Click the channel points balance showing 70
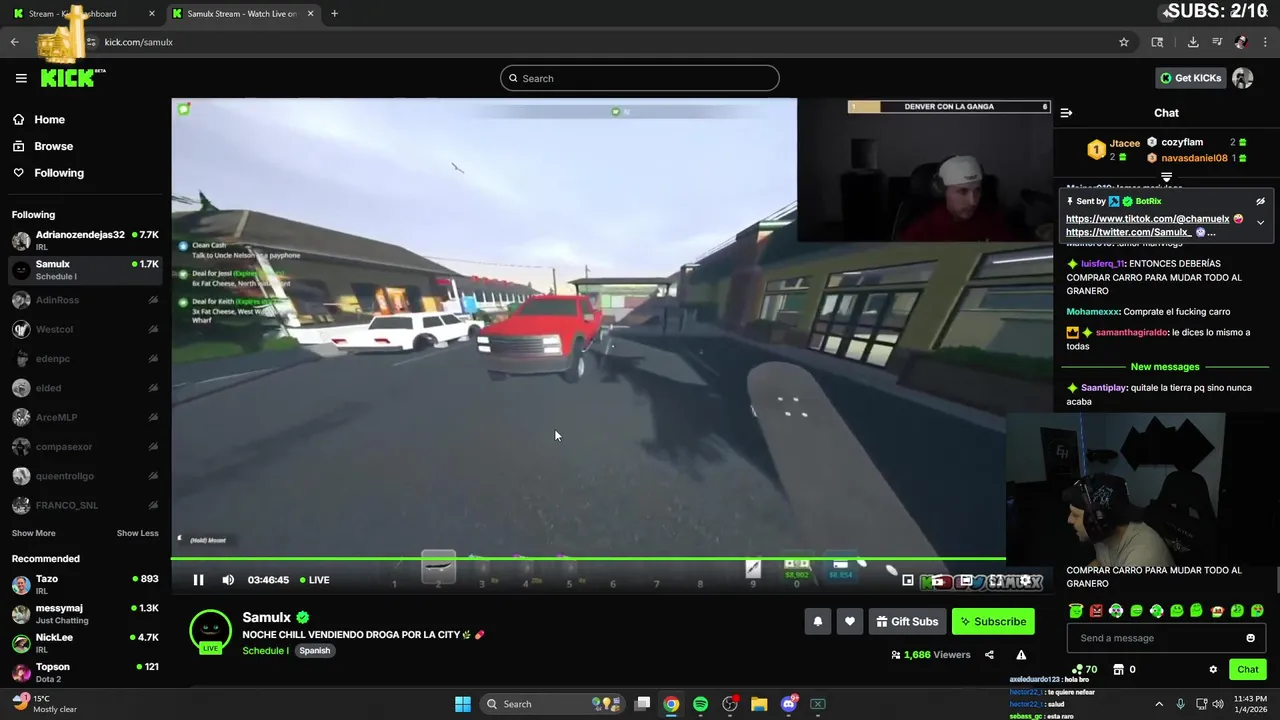Viewport: 1280px width, 720px height. tap(1084, 669)
